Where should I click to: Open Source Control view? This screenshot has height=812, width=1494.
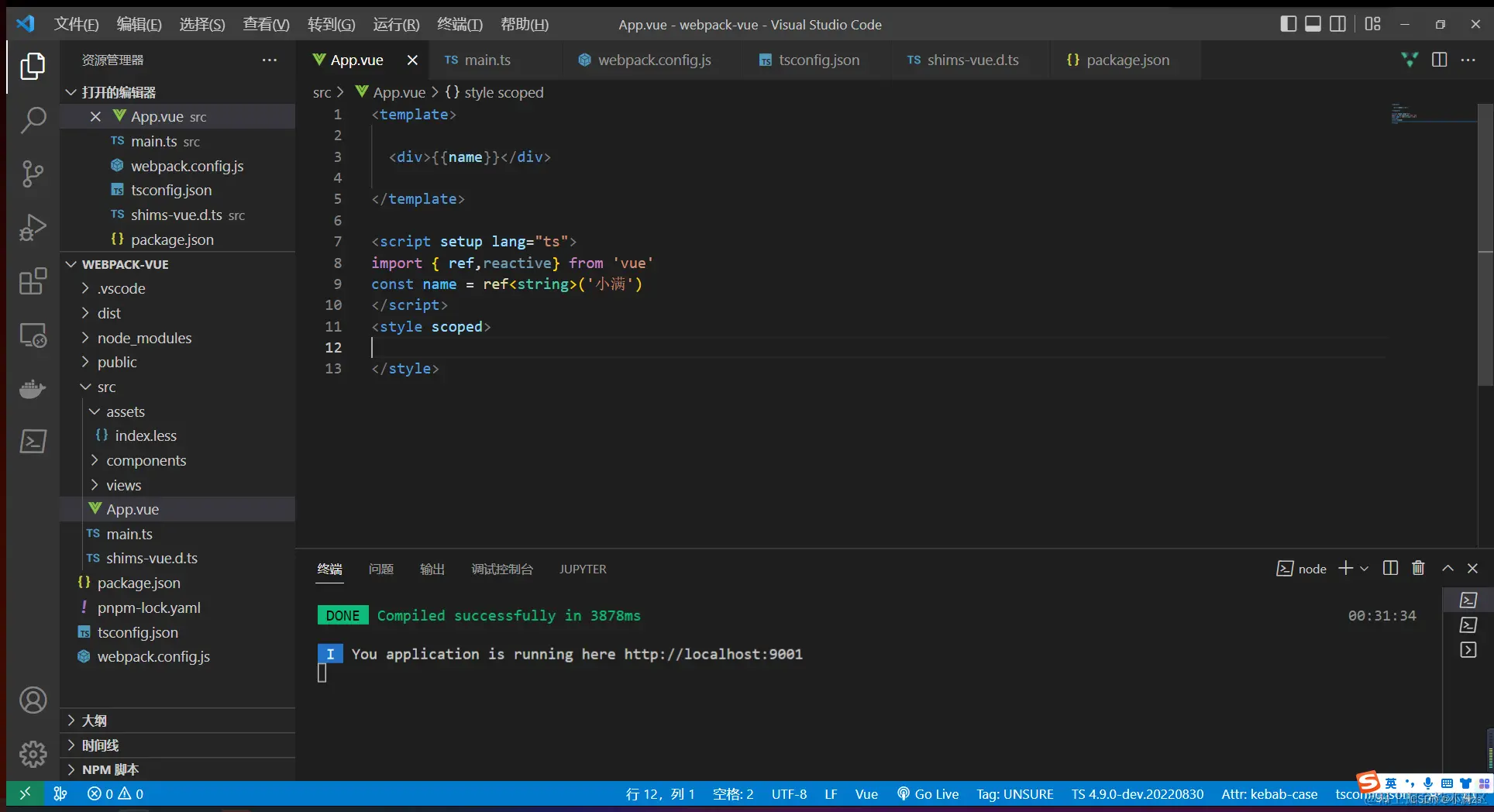[33, 174]
